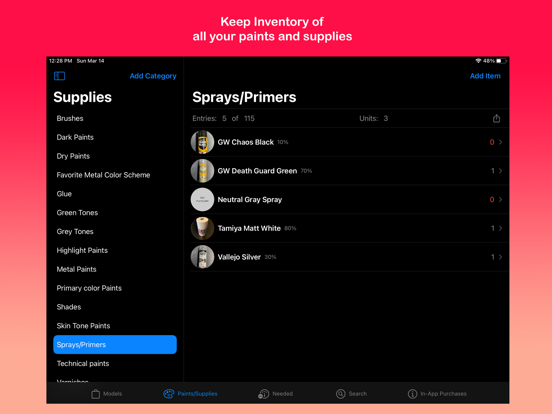Open Technical paints category
The image size is (552, 414).
pos(115,364)
